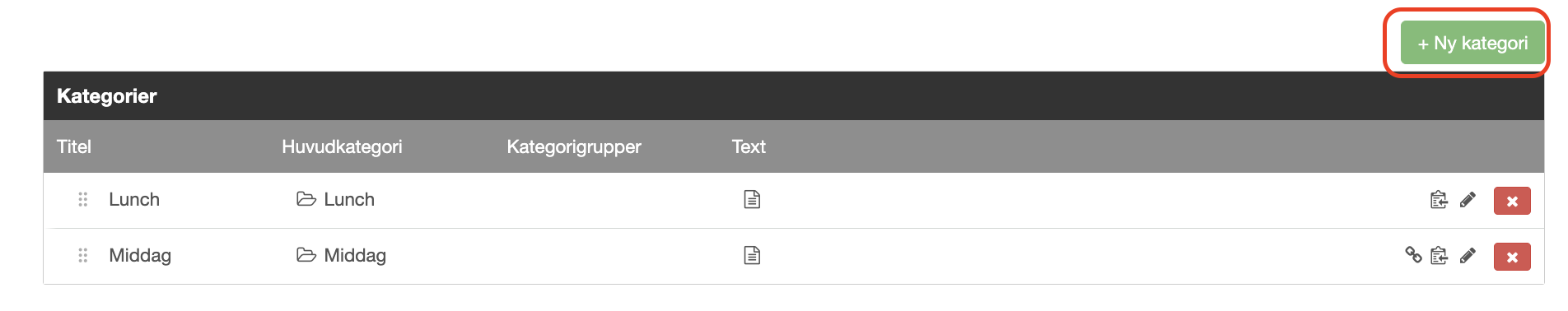Edit Middag category with the pencil icon
Viewport: 1568px width, 311px height.
[1468, 256]
